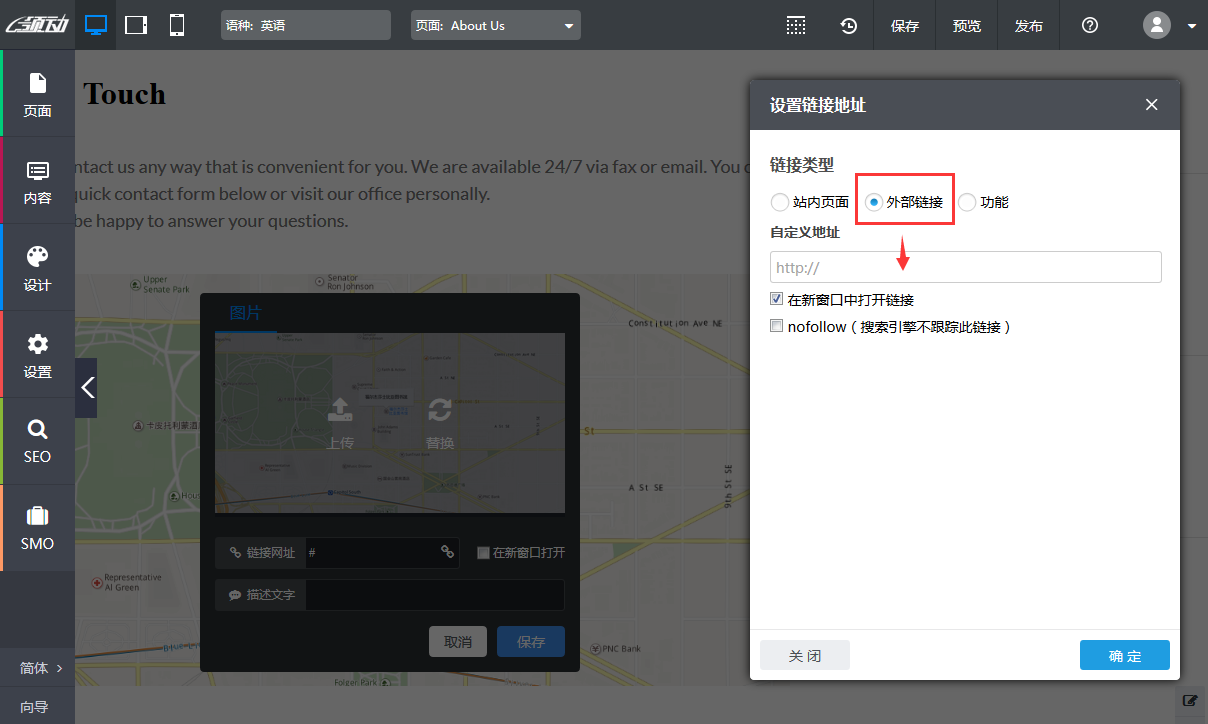
Task: Open the 设计 palette panel
Action: point(37,268)
